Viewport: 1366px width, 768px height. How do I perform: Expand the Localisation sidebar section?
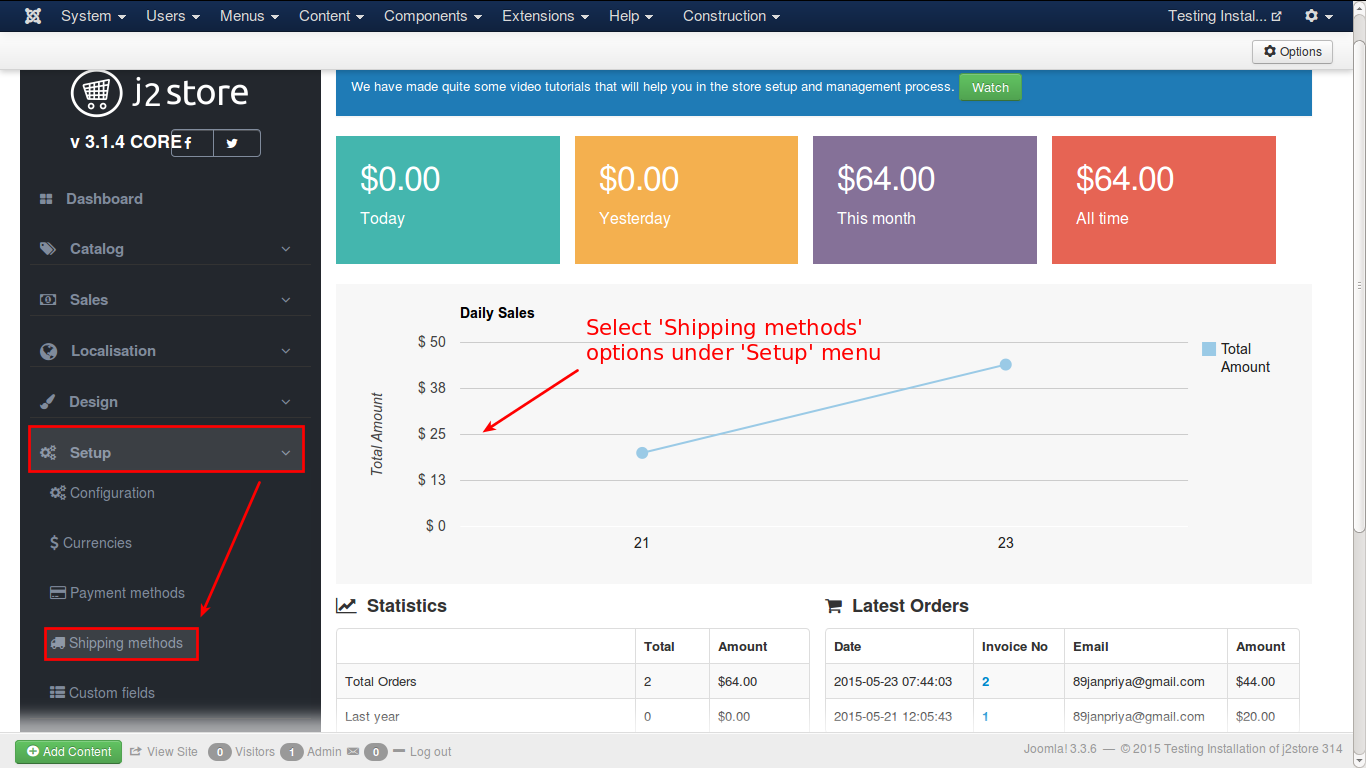tap(166, 351)
